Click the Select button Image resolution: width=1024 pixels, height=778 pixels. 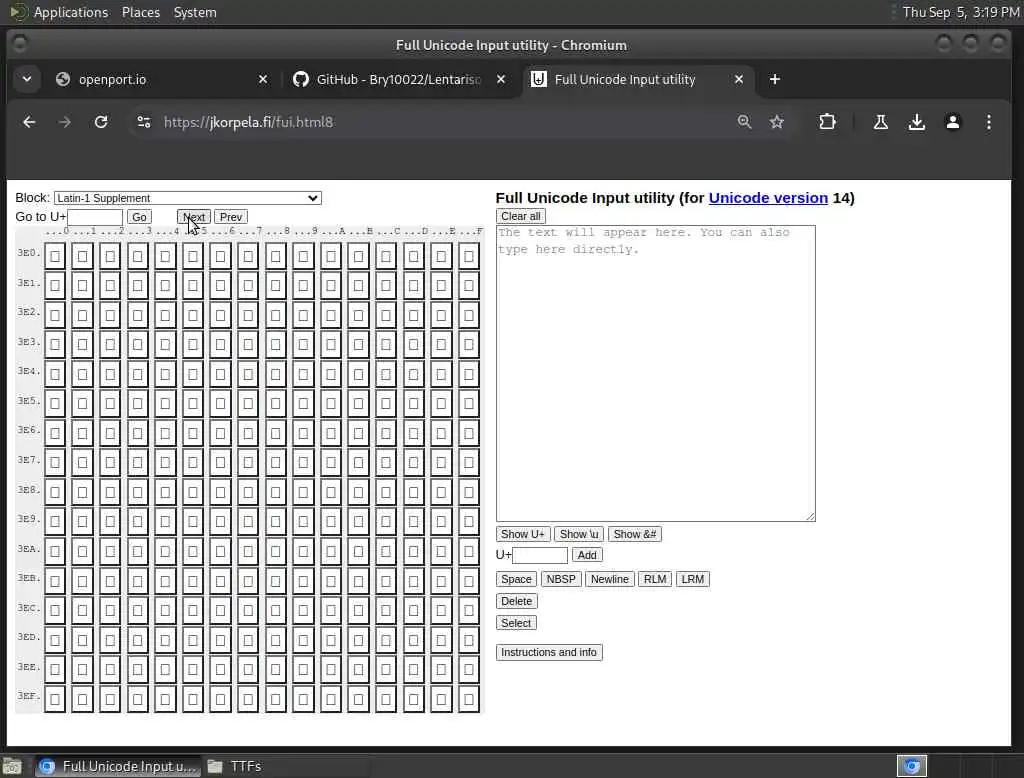516,623
